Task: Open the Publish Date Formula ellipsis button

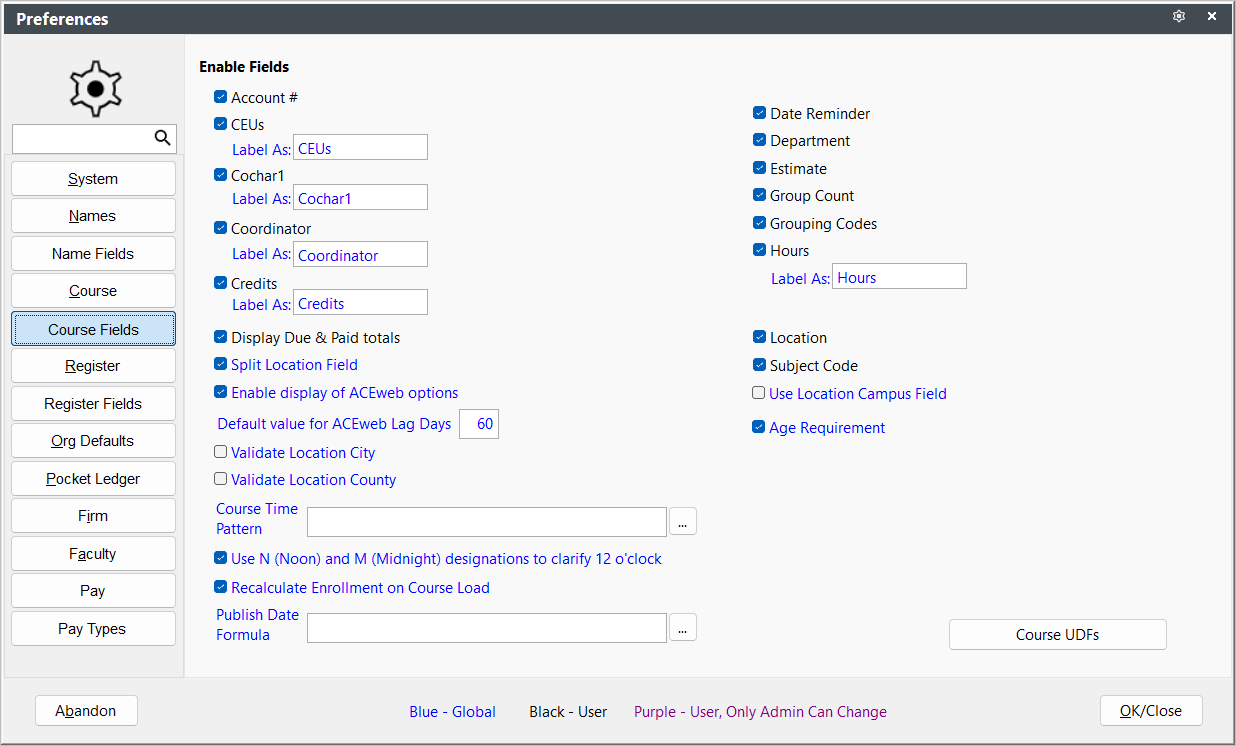Action: coord(682,627)
